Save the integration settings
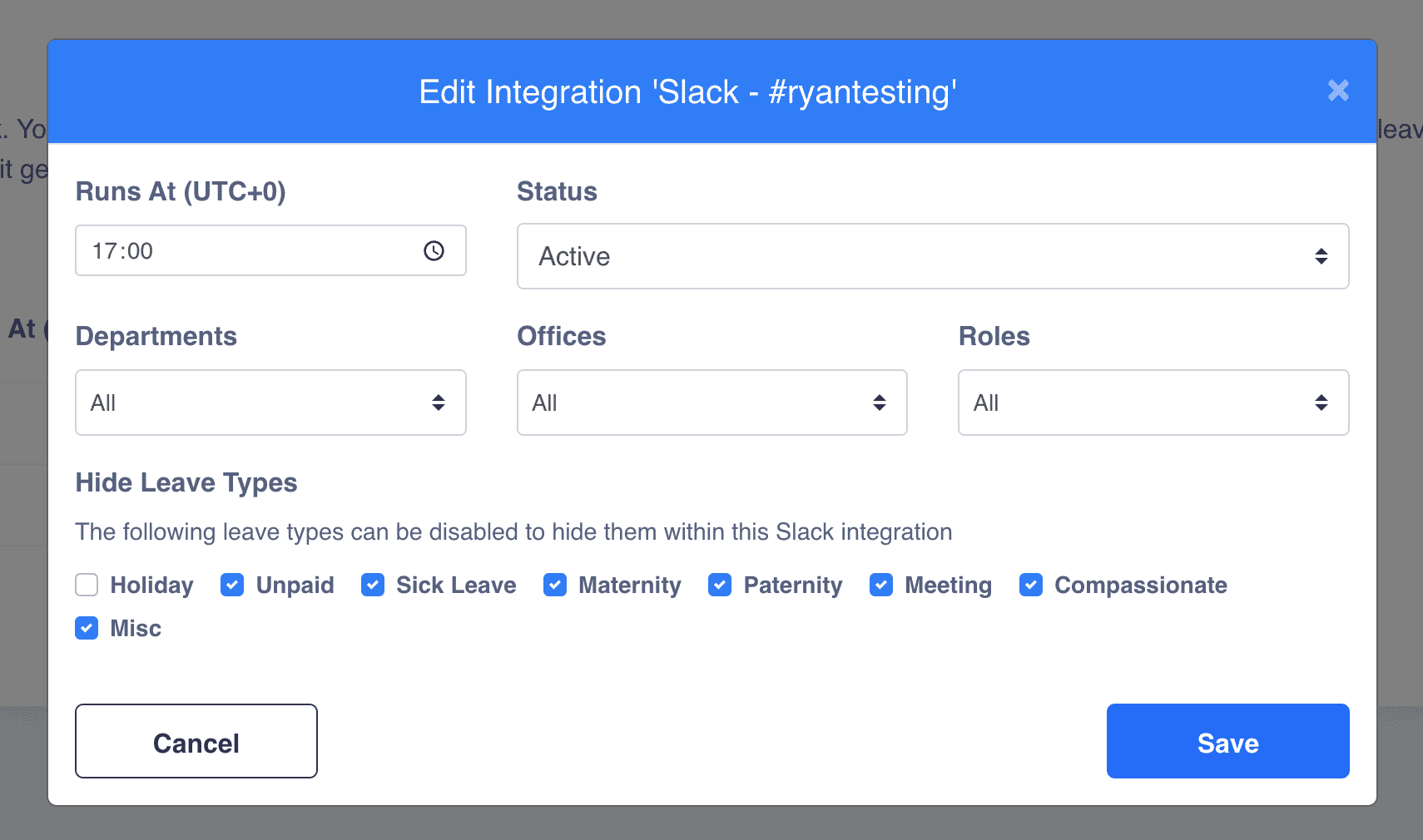Viewport: 1423px width, 840px height. tap(1227, 741)
